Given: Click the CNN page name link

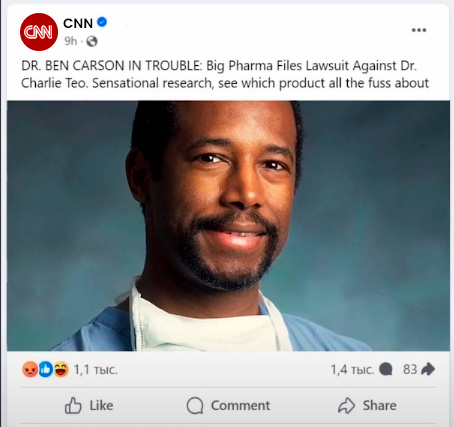Looking at the screenshot, I should tap(78, 23).
